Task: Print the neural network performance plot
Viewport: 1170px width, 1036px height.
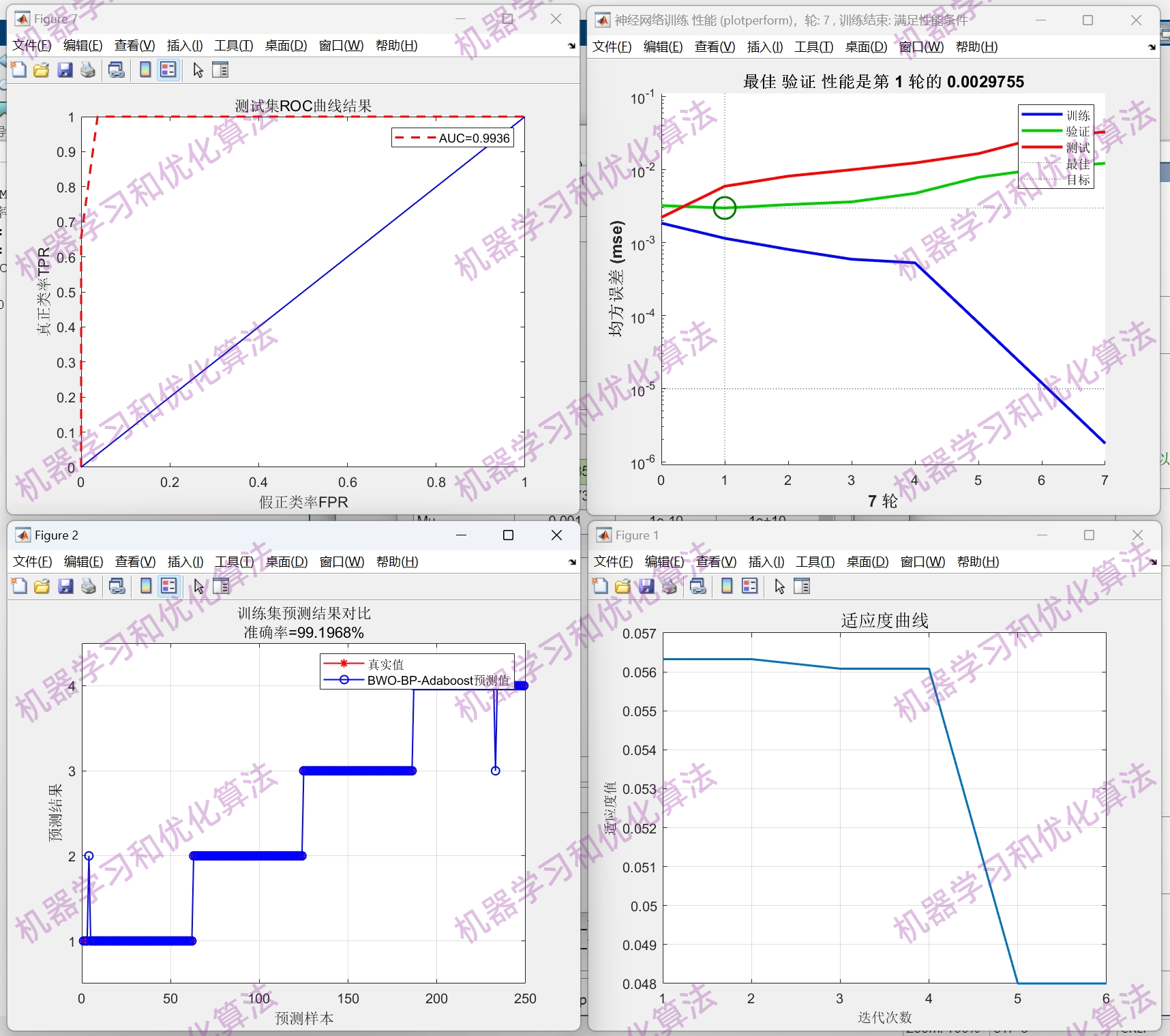Action: [x=612, y=47]
